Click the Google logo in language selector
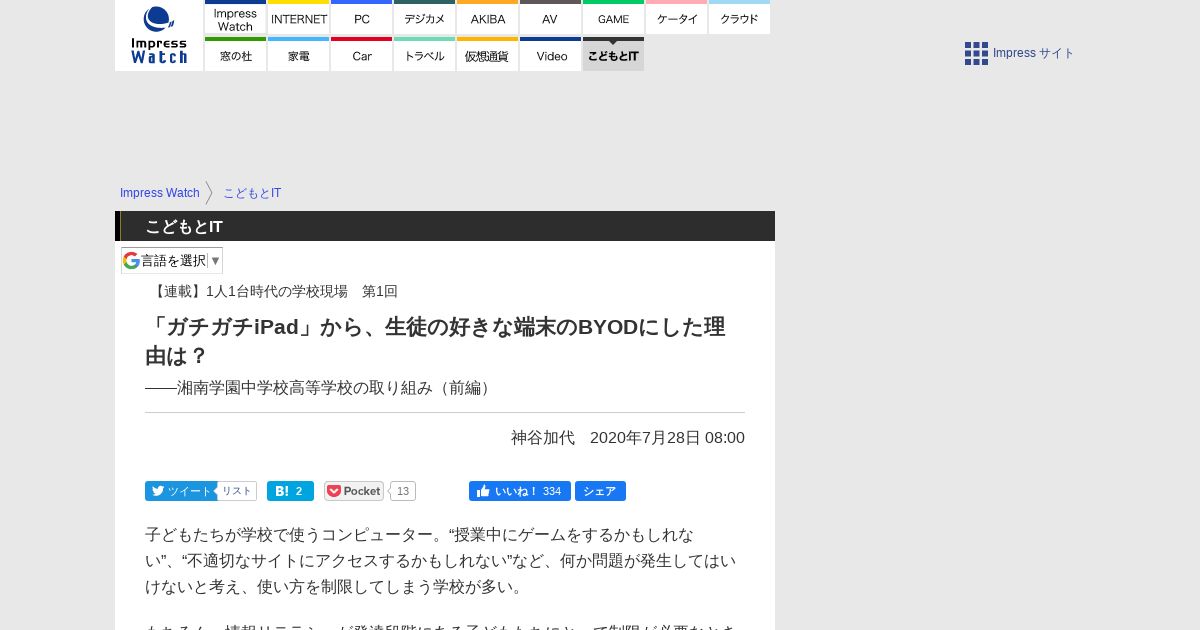The height and width of the screenshot is (630, 1200). pyautogui.click(x=131, y=261)
